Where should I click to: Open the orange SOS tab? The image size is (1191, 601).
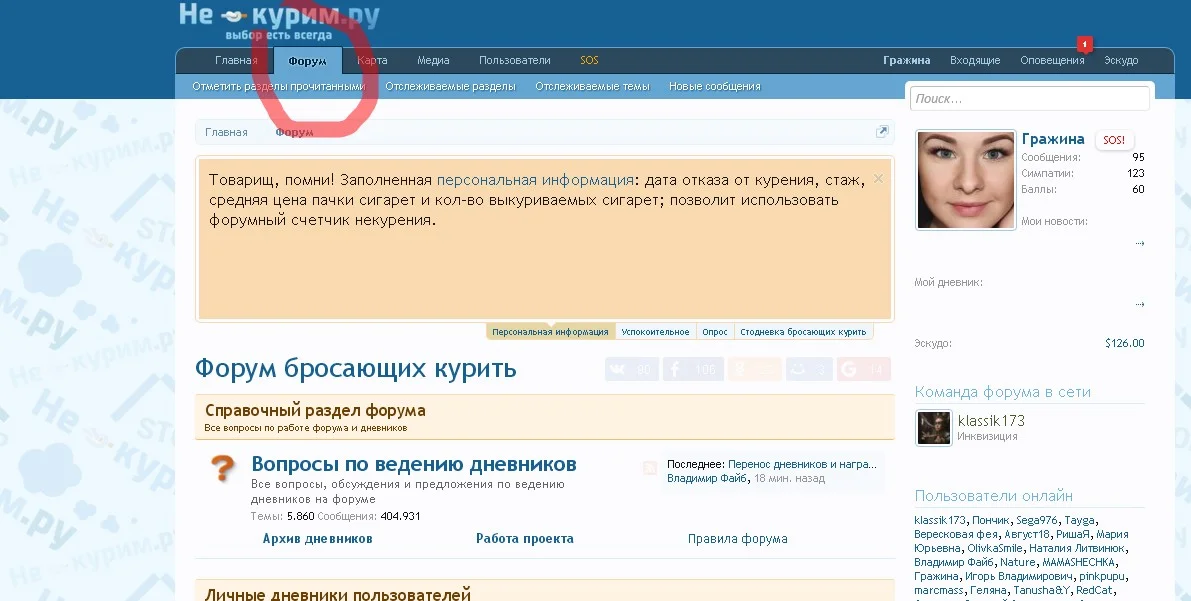click(589, 60)
